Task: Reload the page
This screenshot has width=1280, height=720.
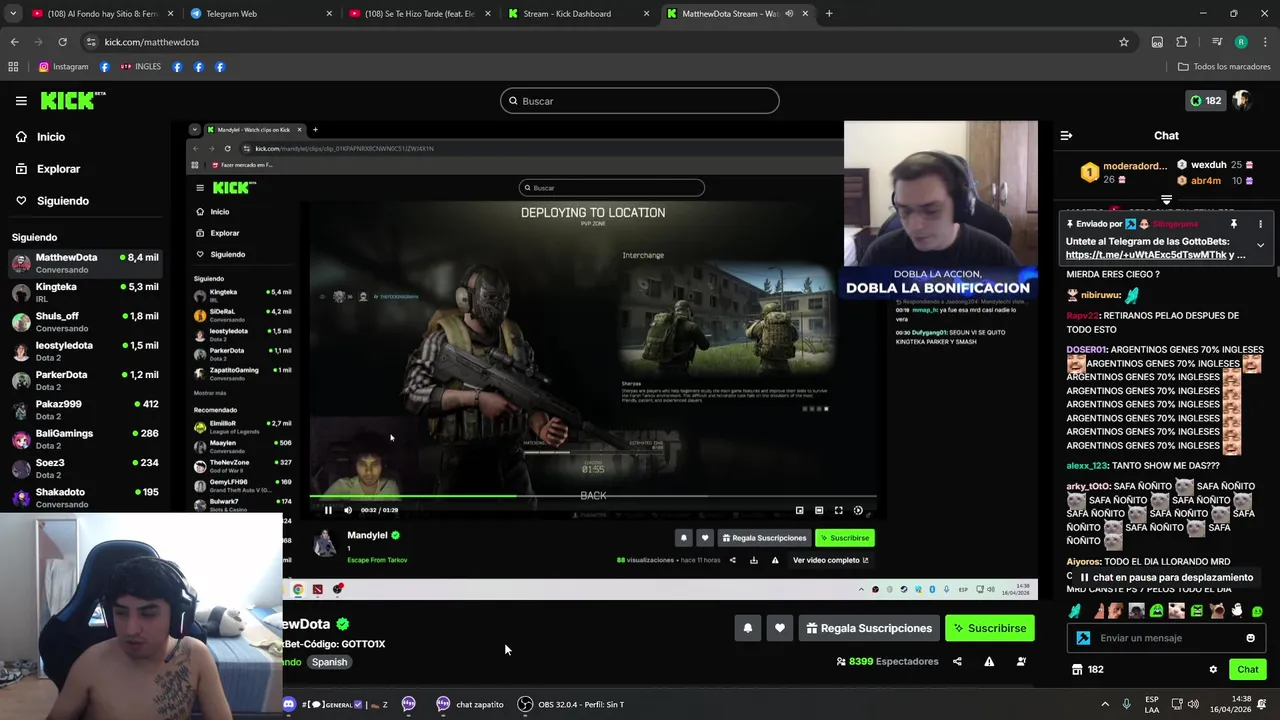Action: pyautogui.click(x=62, y=42)
